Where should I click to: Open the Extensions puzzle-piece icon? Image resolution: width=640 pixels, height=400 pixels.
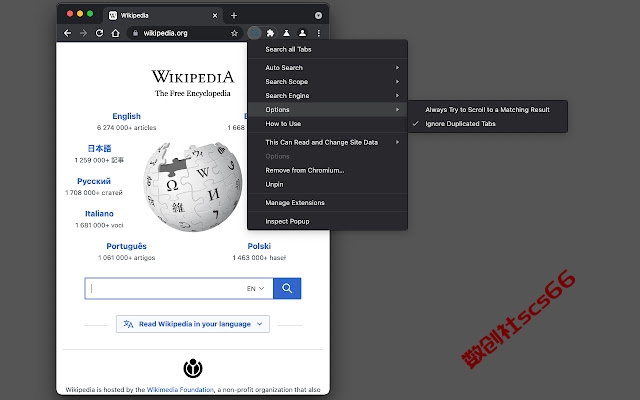[x=270, y=33]
